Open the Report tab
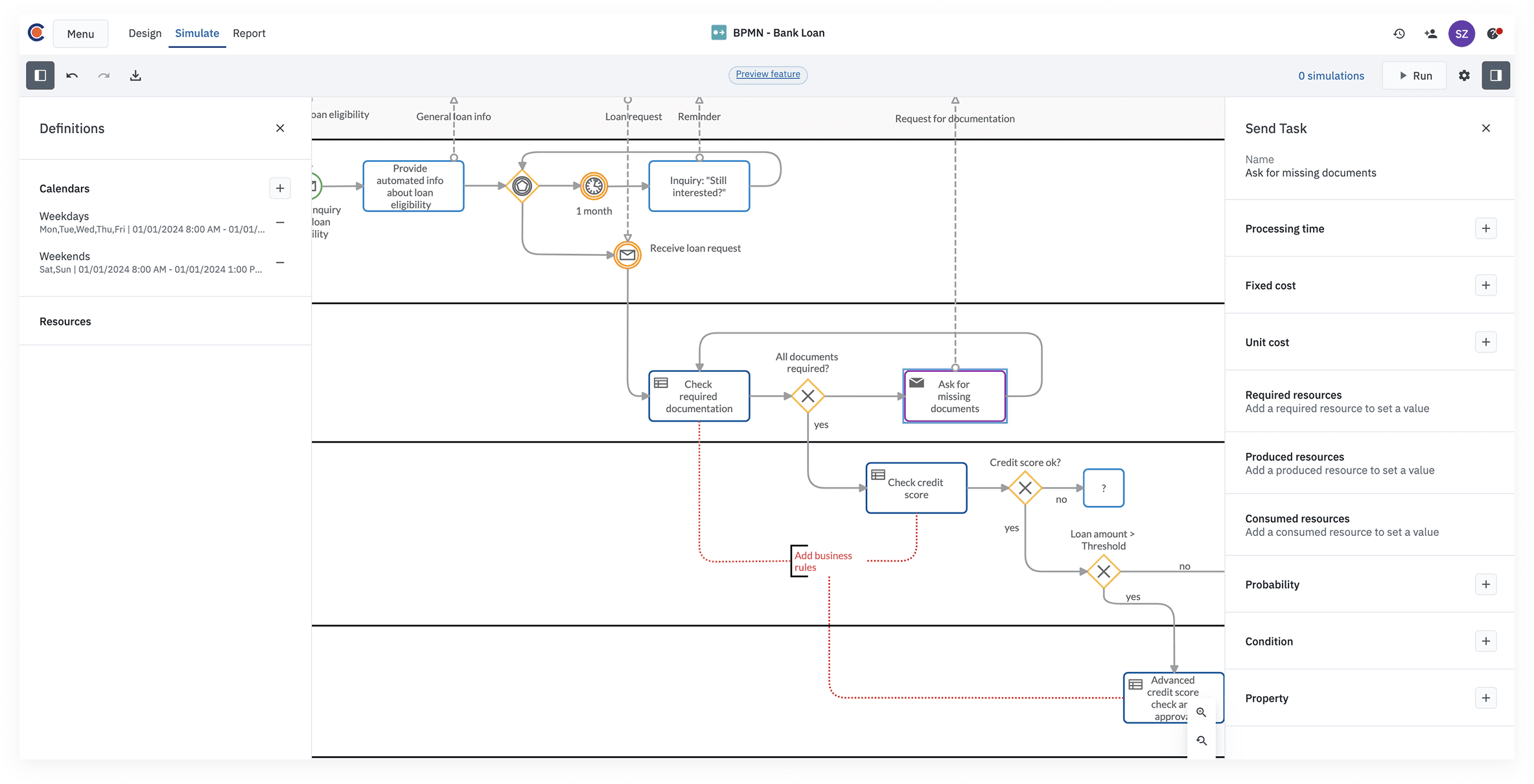This screenshot has height=784, width=1534. (249, 33)
